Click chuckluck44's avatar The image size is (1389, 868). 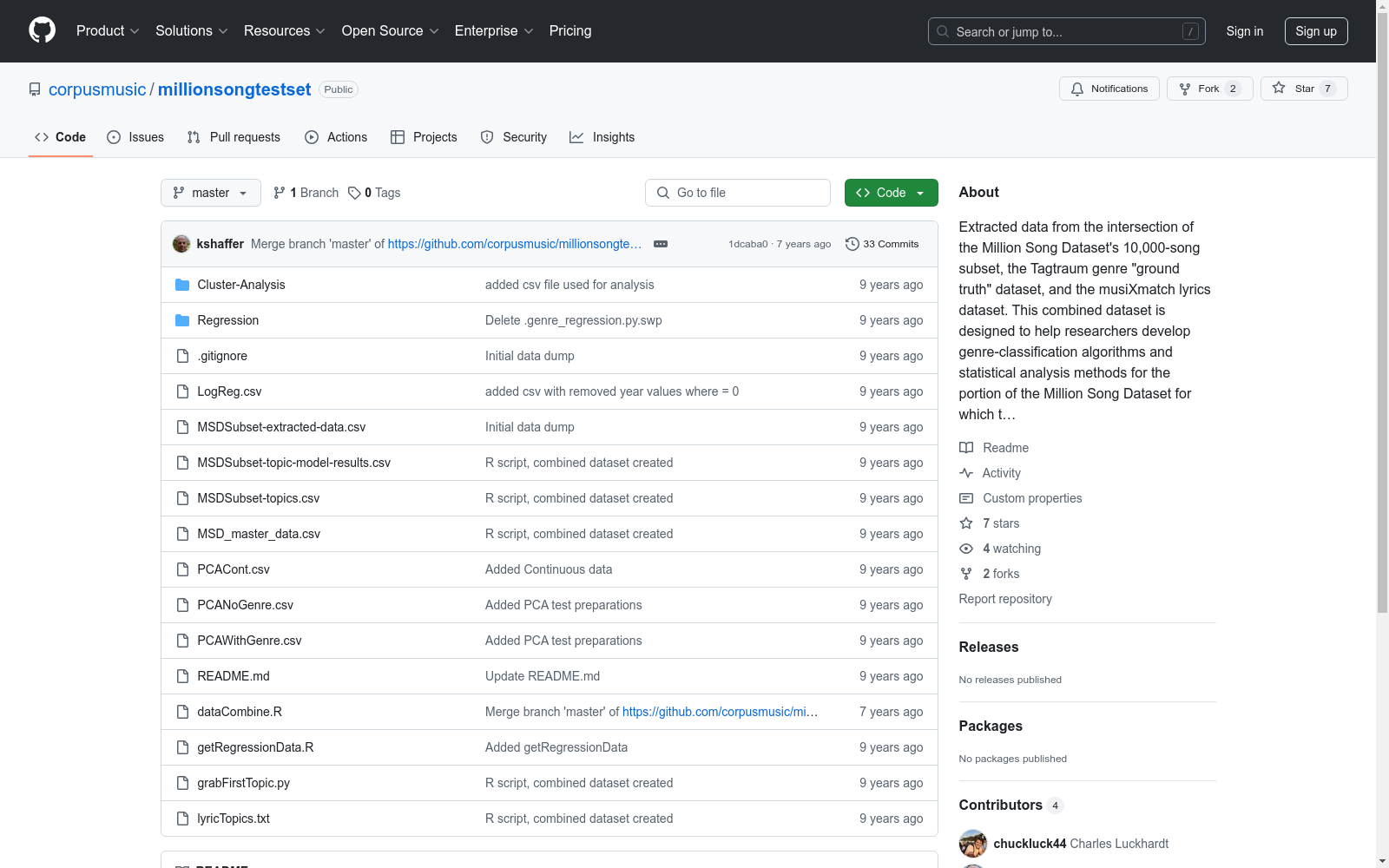click(x=973, y=844)
